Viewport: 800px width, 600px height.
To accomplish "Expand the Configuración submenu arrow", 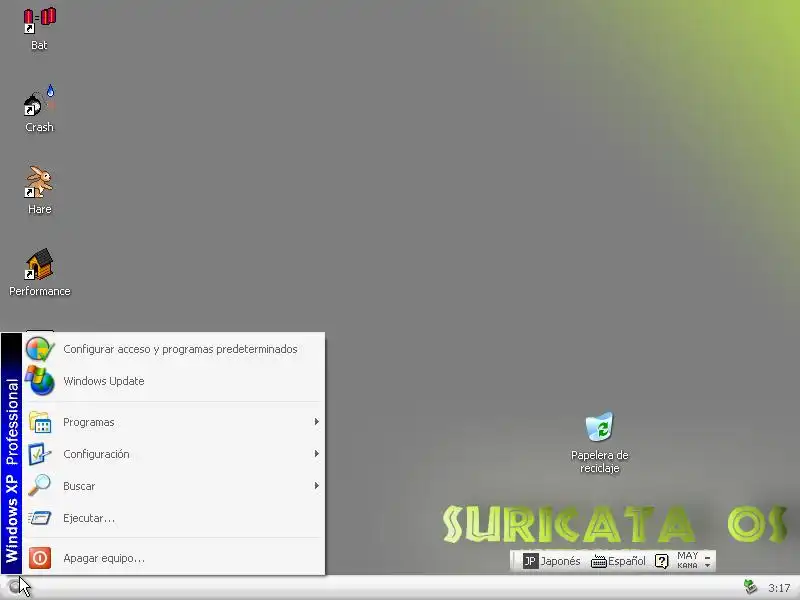I will [x=317, y=454].
